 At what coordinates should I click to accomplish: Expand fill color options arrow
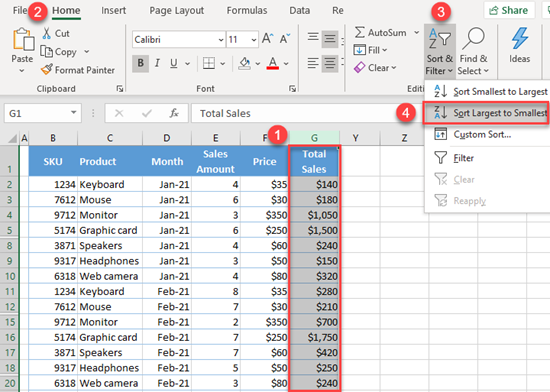coord(258,64)
